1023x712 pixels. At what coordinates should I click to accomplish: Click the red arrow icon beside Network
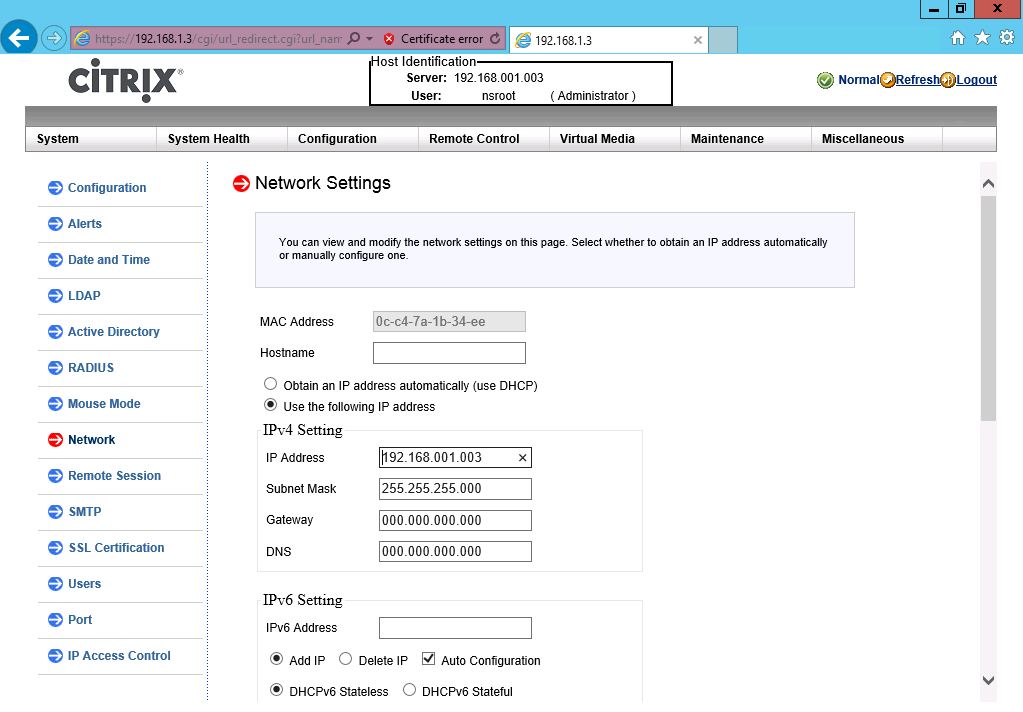pyautogui.click(x=55, y=440)
